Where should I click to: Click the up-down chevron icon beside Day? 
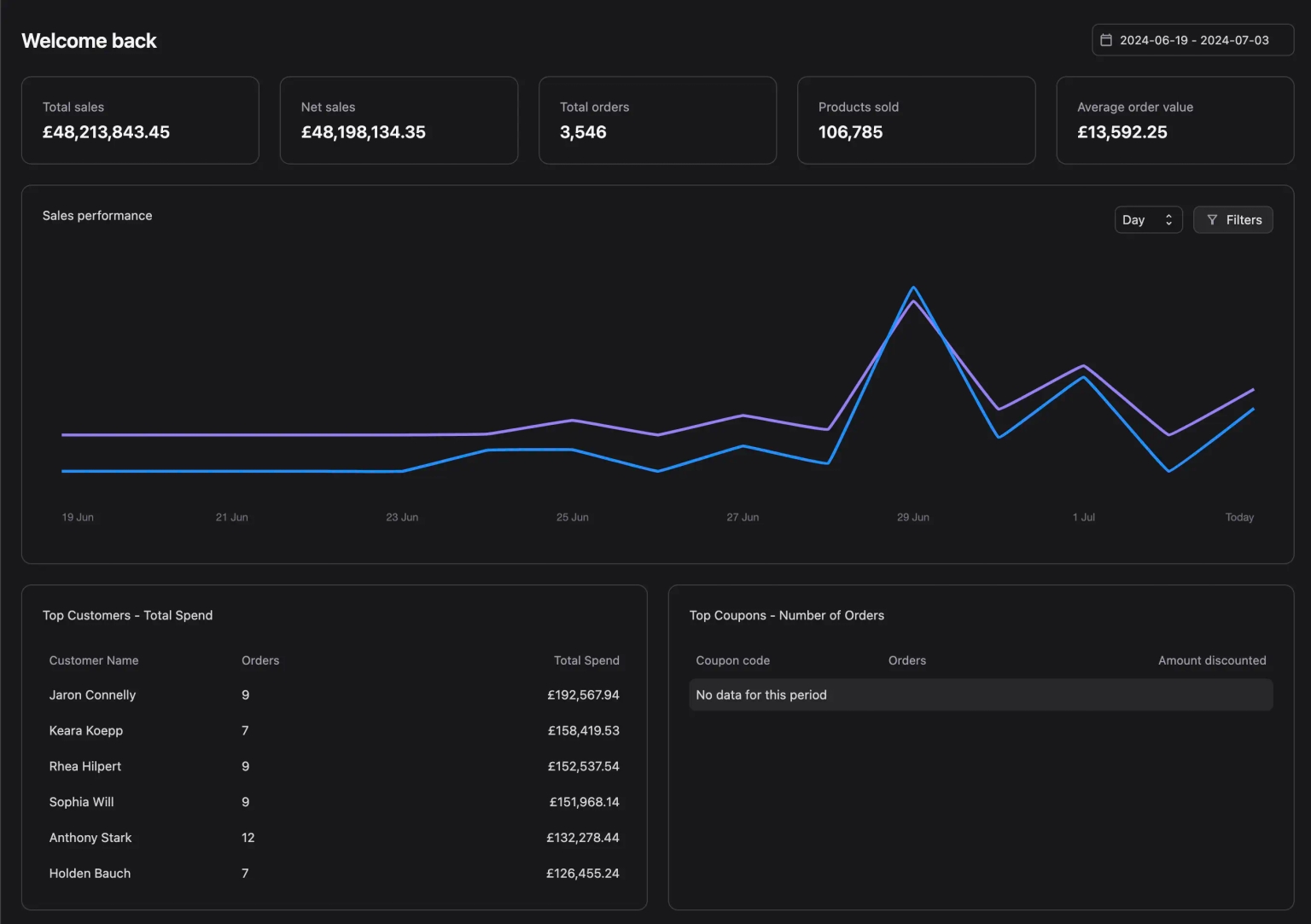tap(1168, 220)
